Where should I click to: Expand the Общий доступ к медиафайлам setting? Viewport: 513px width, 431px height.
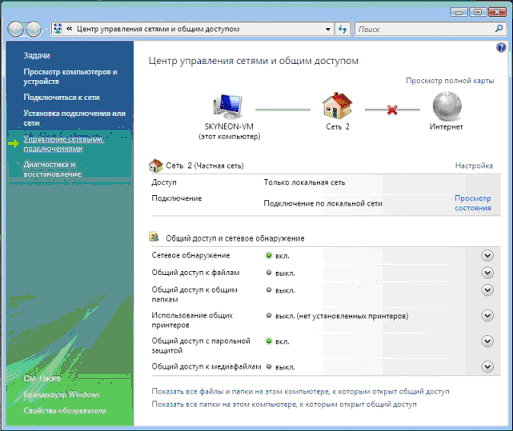487,367
